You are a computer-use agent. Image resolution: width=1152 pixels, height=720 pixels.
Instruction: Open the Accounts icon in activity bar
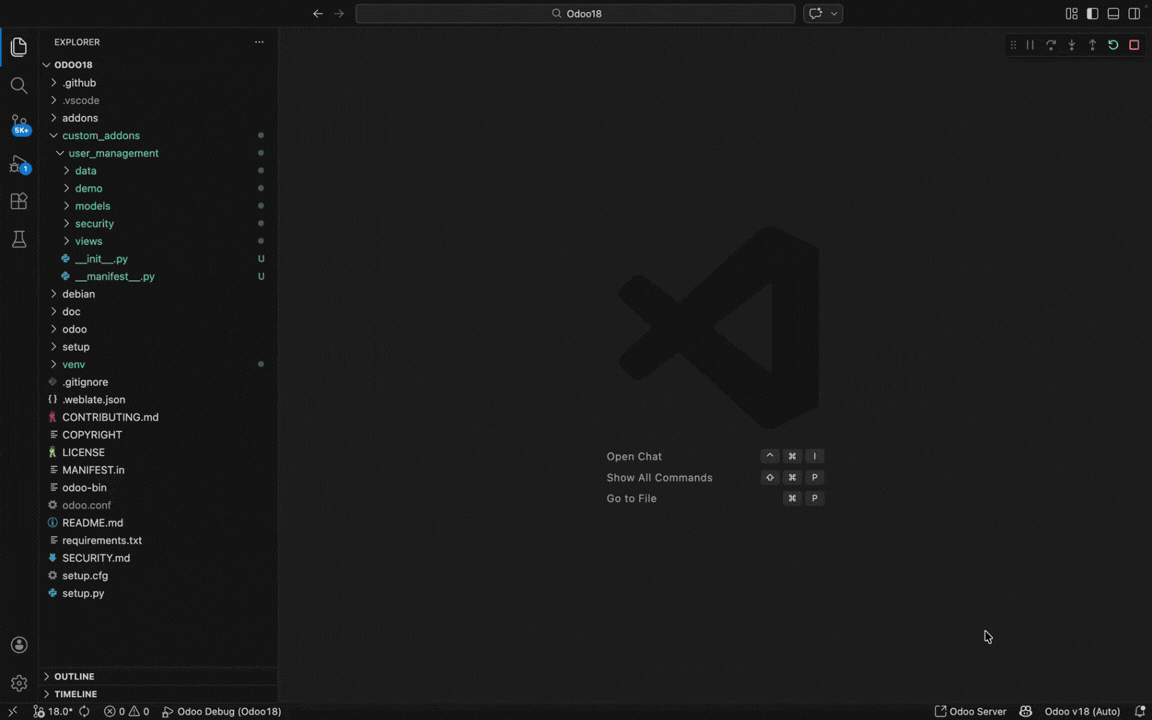(x=19, y=645)
